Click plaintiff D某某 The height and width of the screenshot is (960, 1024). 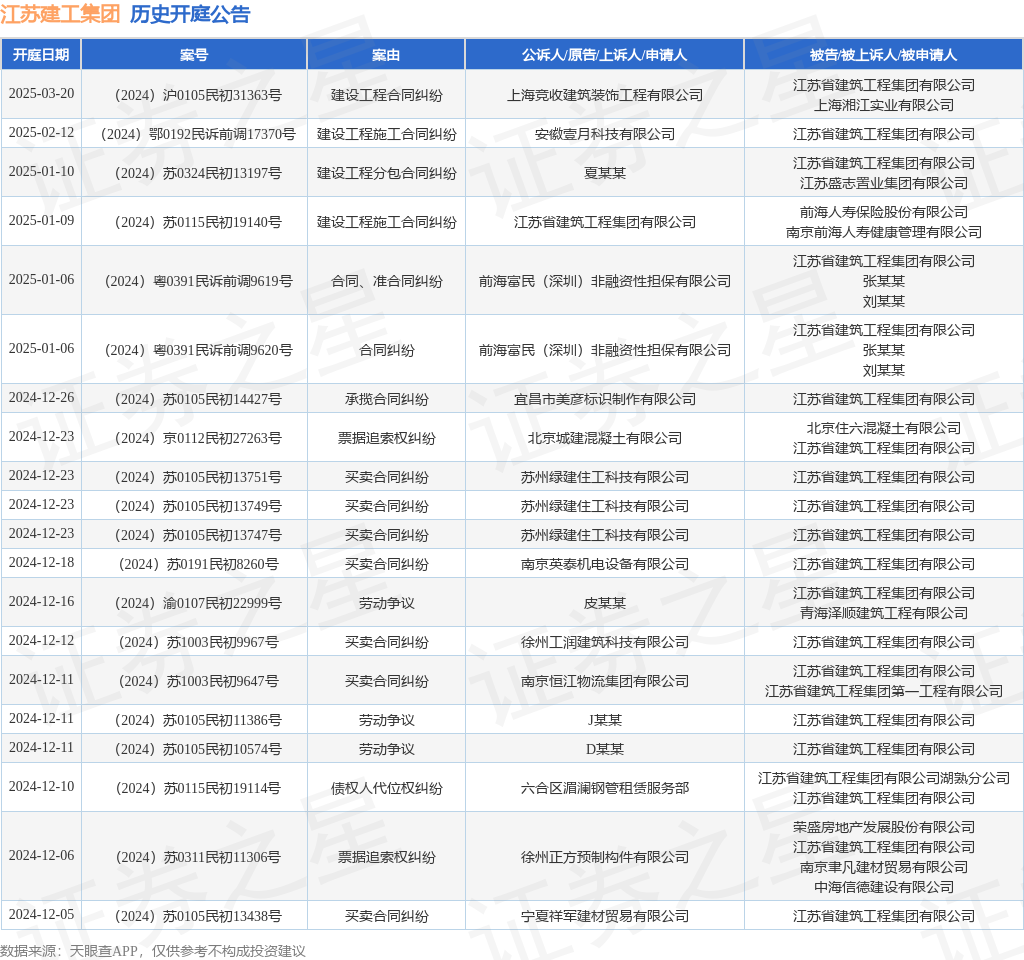point(605,750)
